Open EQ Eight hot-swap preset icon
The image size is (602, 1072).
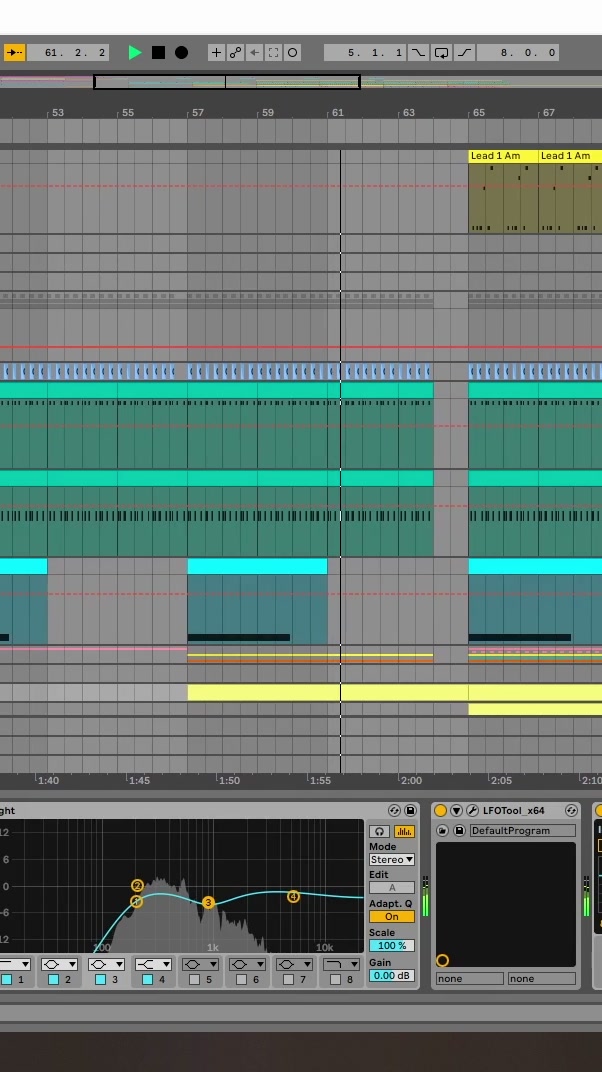click(394, 810)
